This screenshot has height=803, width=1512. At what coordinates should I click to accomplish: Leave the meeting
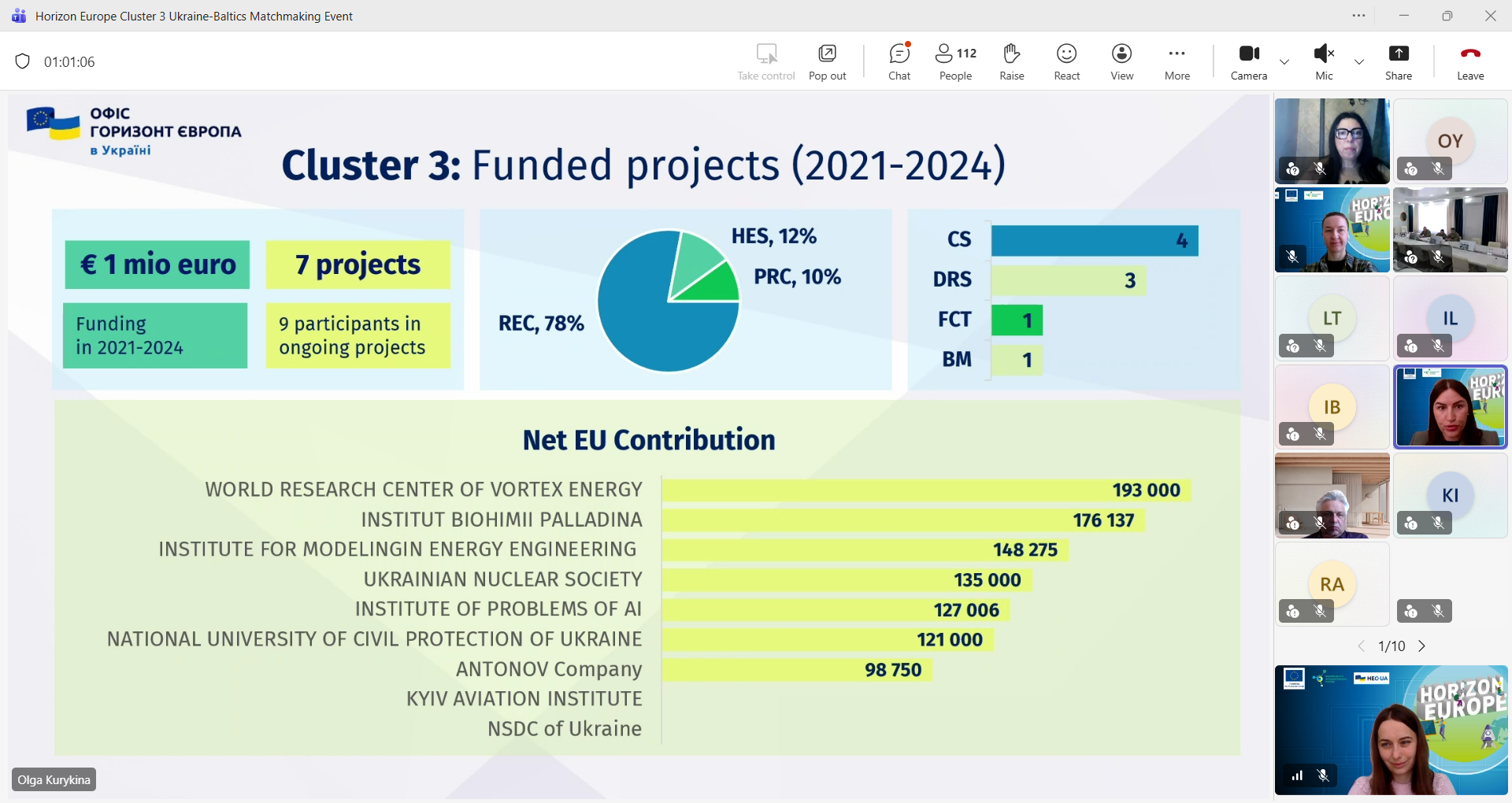[1470, 61]
